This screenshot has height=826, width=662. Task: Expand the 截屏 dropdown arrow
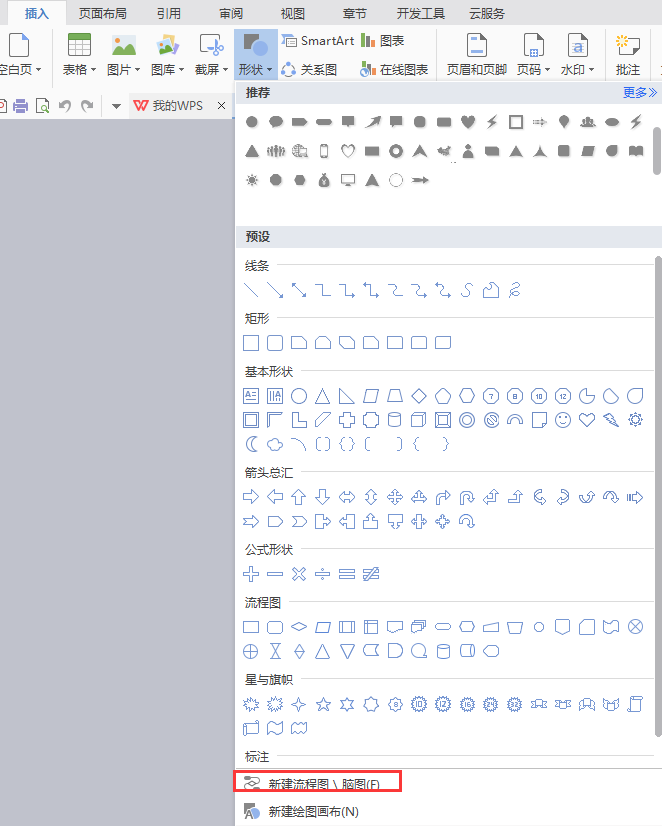pyautogui.click(x=225, y=70)
